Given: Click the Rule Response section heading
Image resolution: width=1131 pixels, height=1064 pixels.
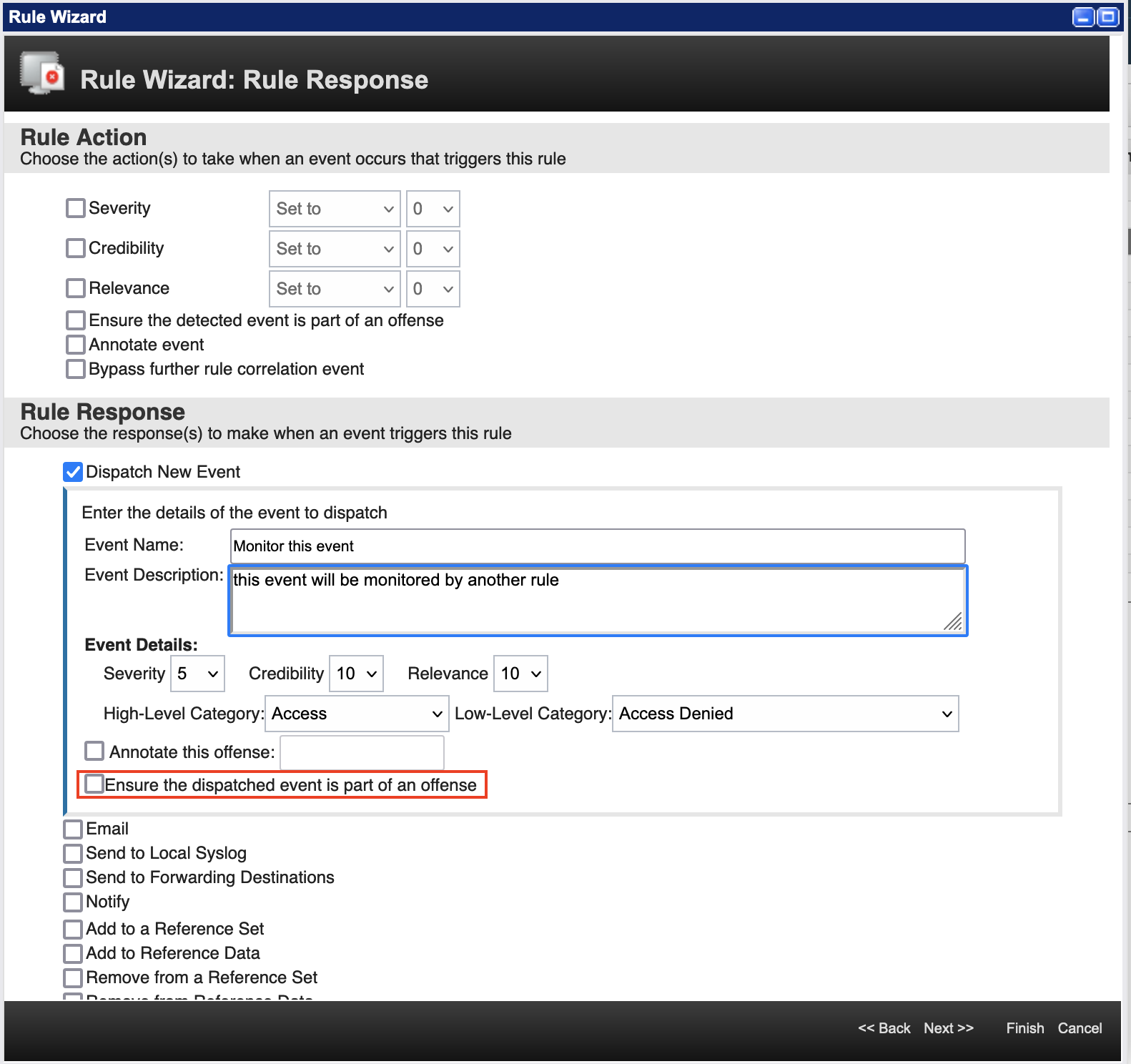Looking at the screenshot, I should pos(103,412).
